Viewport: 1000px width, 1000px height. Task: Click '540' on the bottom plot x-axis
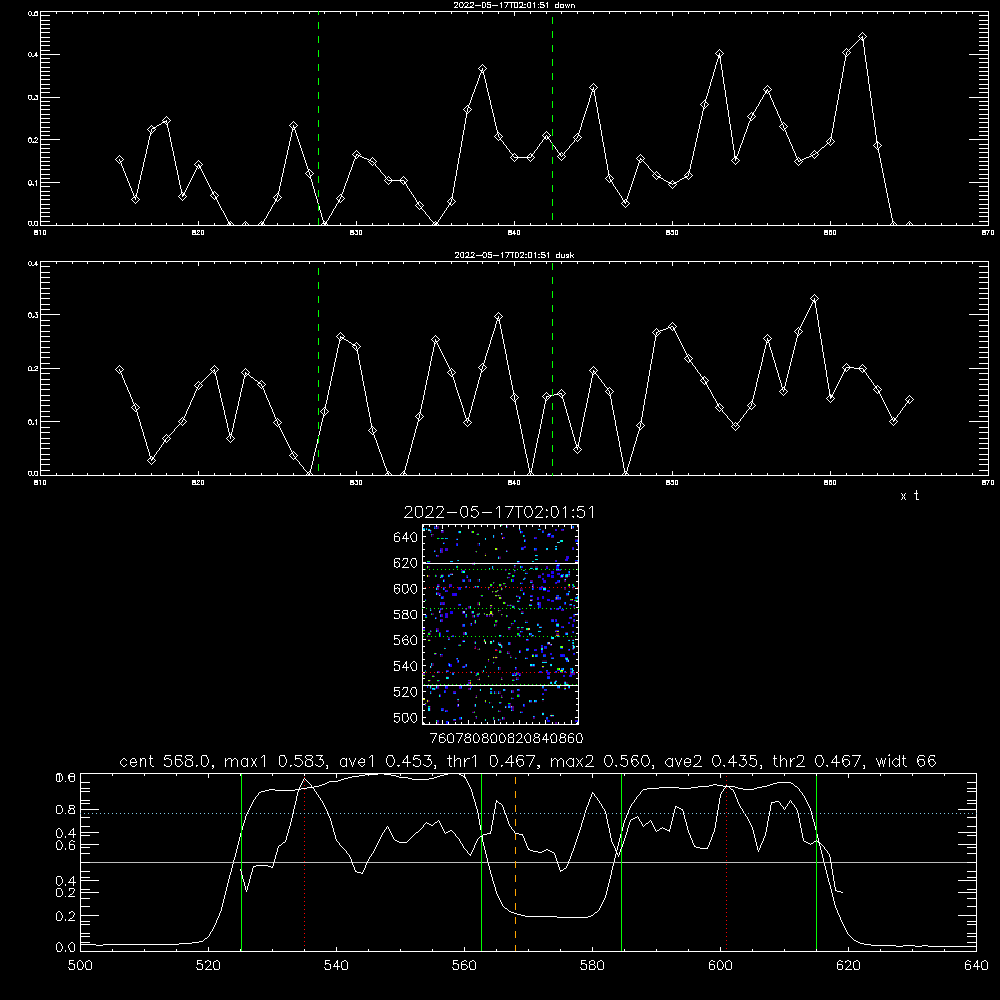coord(336,966)
